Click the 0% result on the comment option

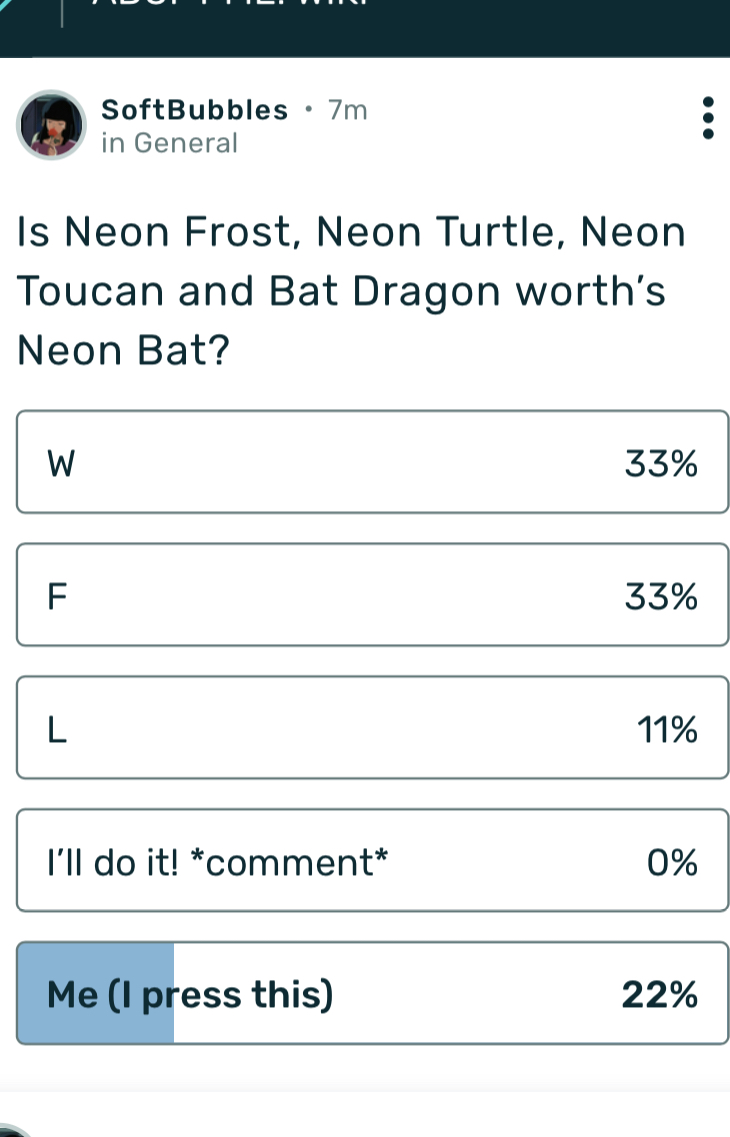click(x=672, y=862)
